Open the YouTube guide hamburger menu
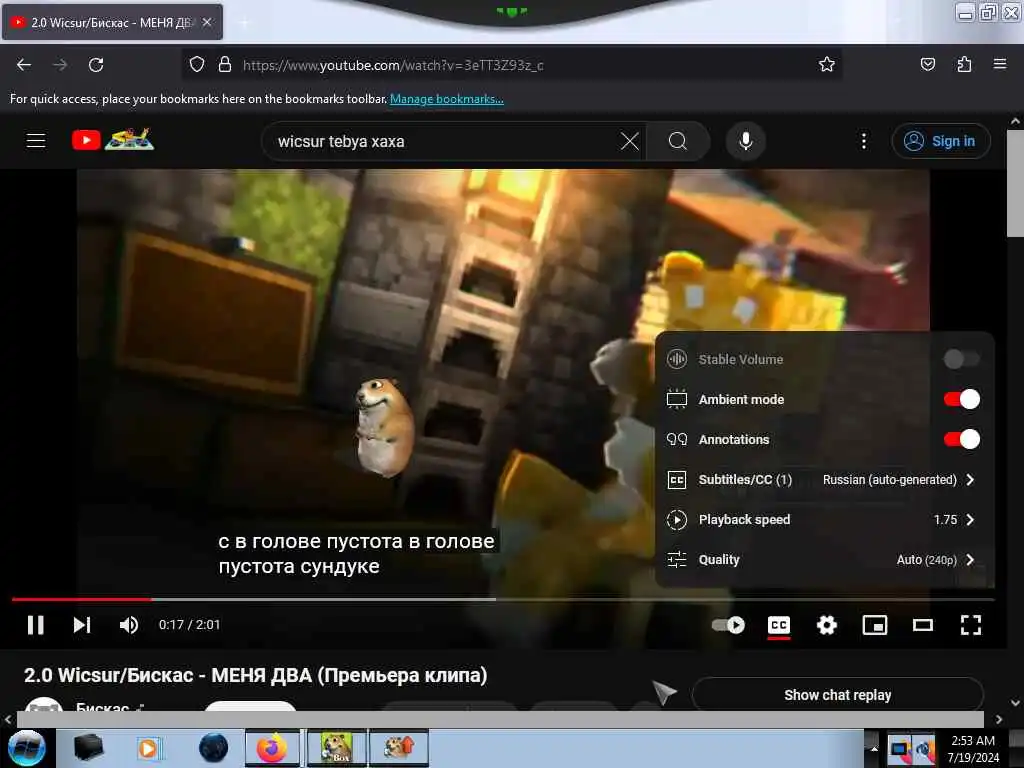 [x=36, y=140]
